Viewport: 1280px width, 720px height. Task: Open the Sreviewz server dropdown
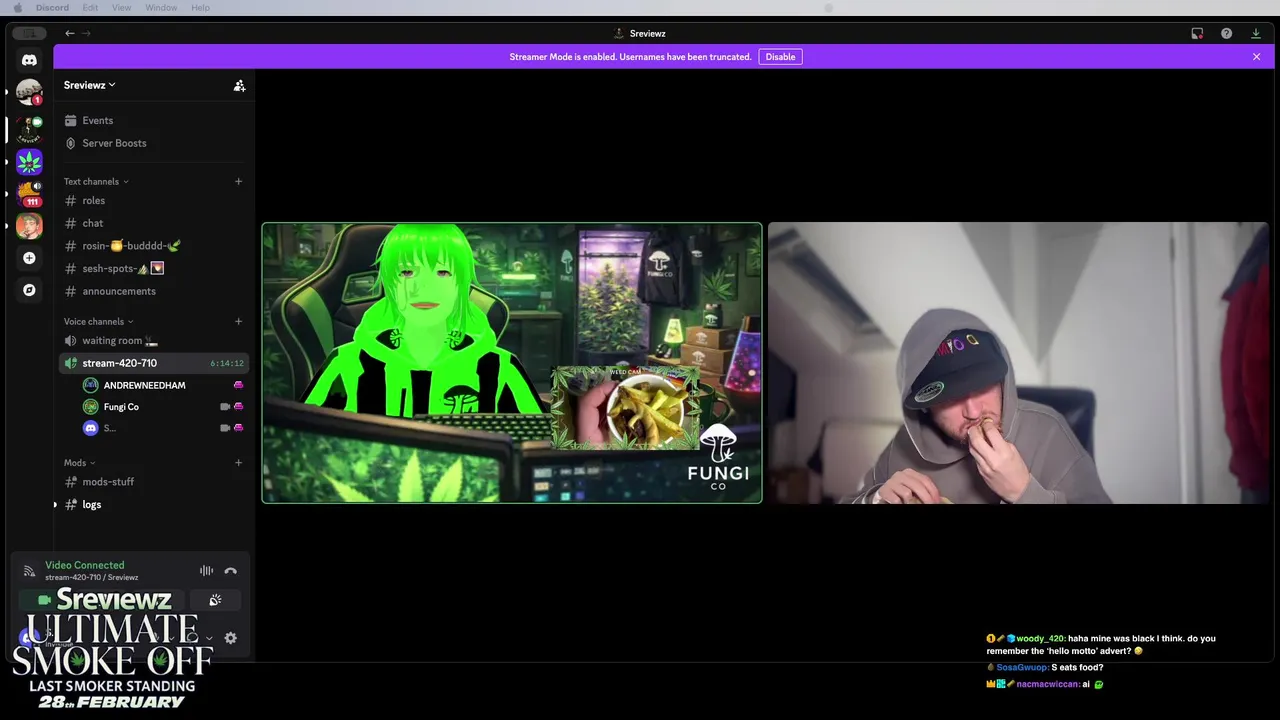point(90,85)
